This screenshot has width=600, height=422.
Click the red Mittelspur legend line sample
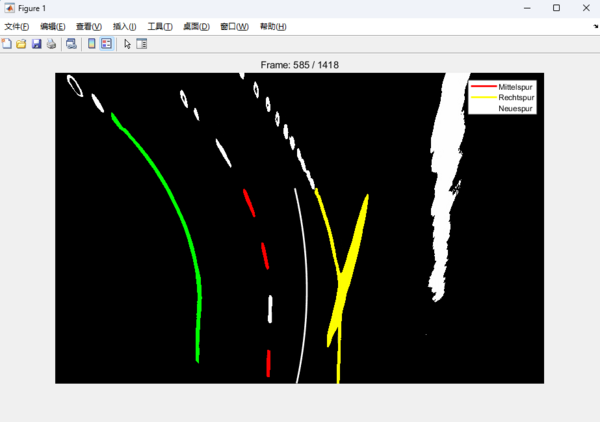483,87
